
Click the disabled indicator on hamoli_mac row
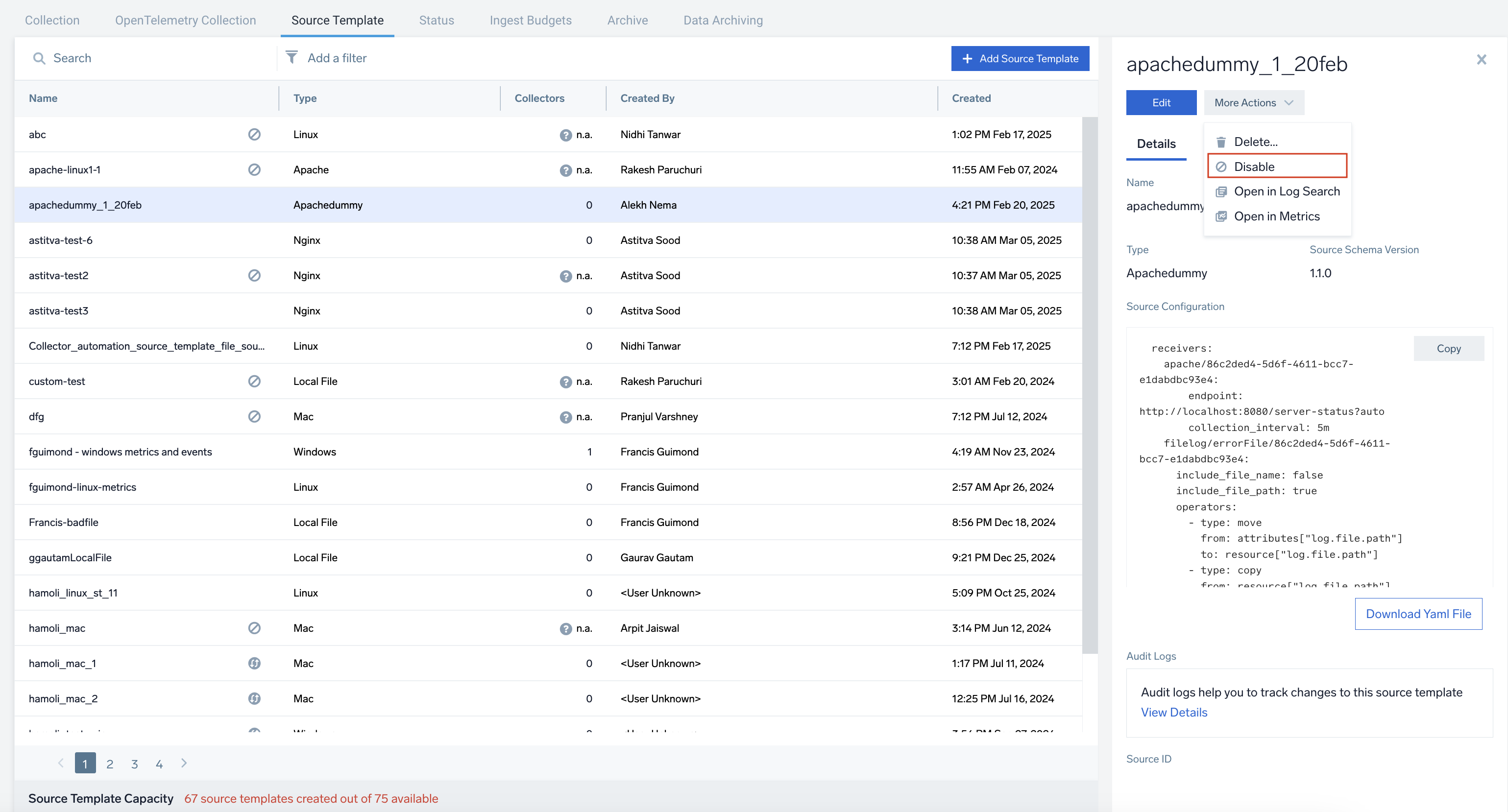254,628
